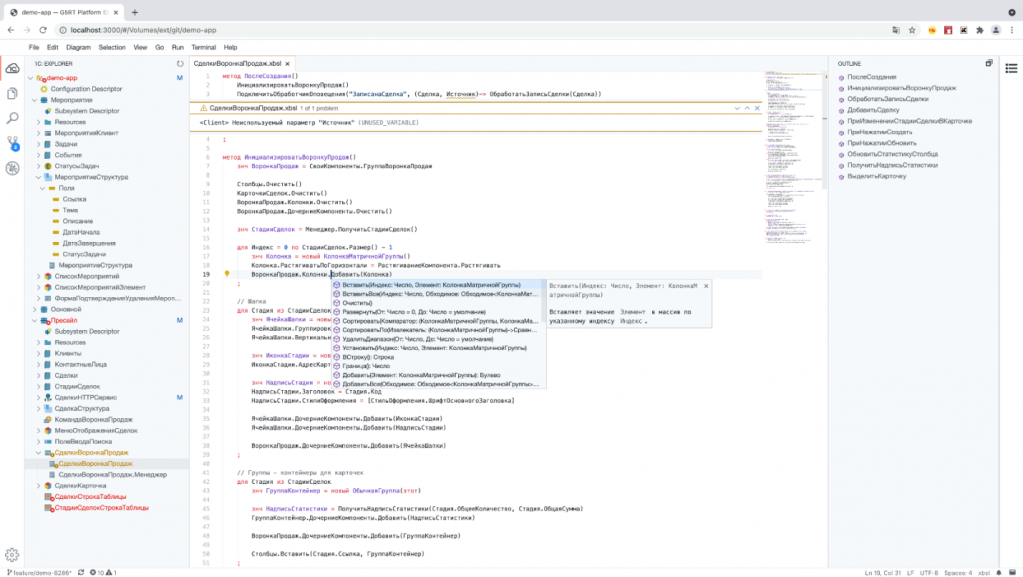
Task: Open the Selection menu
Action: coord(111,47)
